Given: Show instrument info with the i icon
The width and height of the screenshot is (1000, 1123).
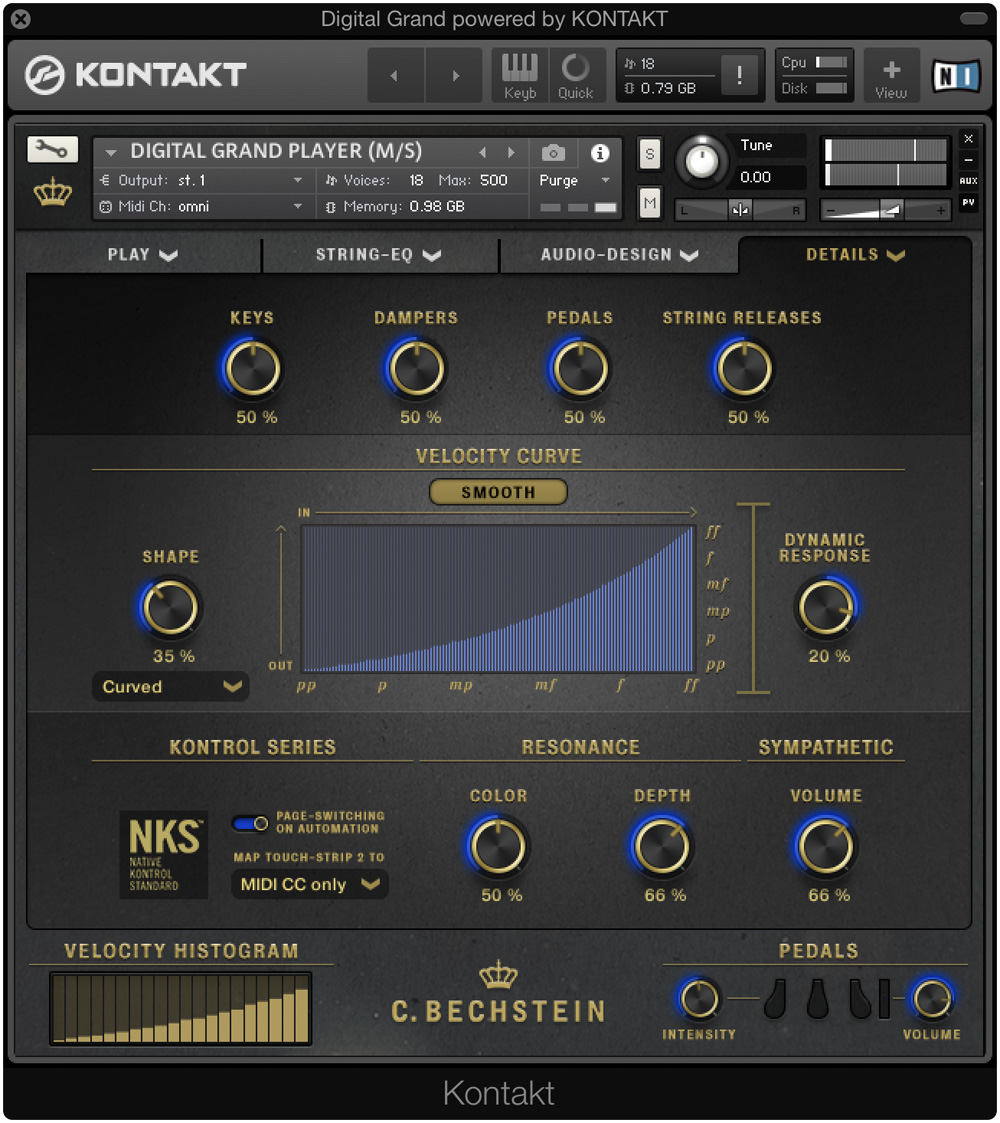Looking at the screenshot, I should click(600, 153).
